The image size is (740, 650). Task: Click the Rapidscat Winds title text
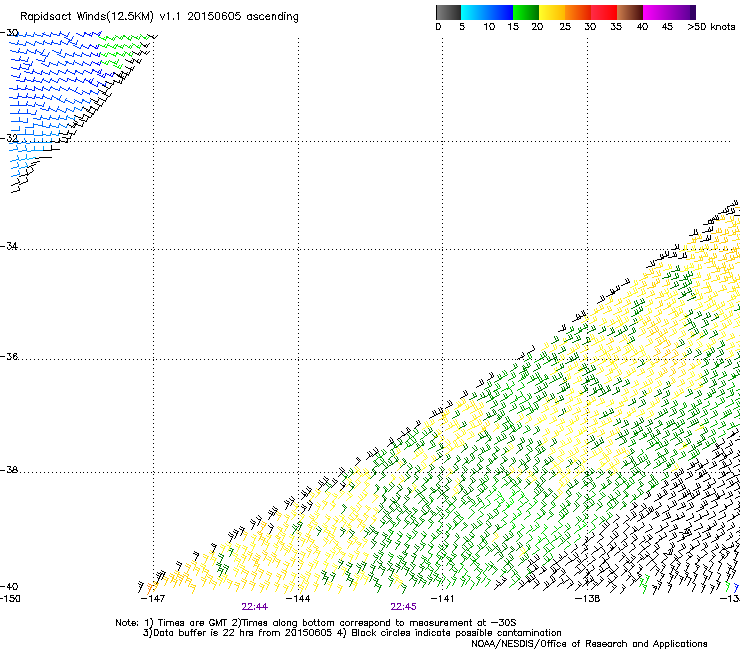click(x=159, y=17)
